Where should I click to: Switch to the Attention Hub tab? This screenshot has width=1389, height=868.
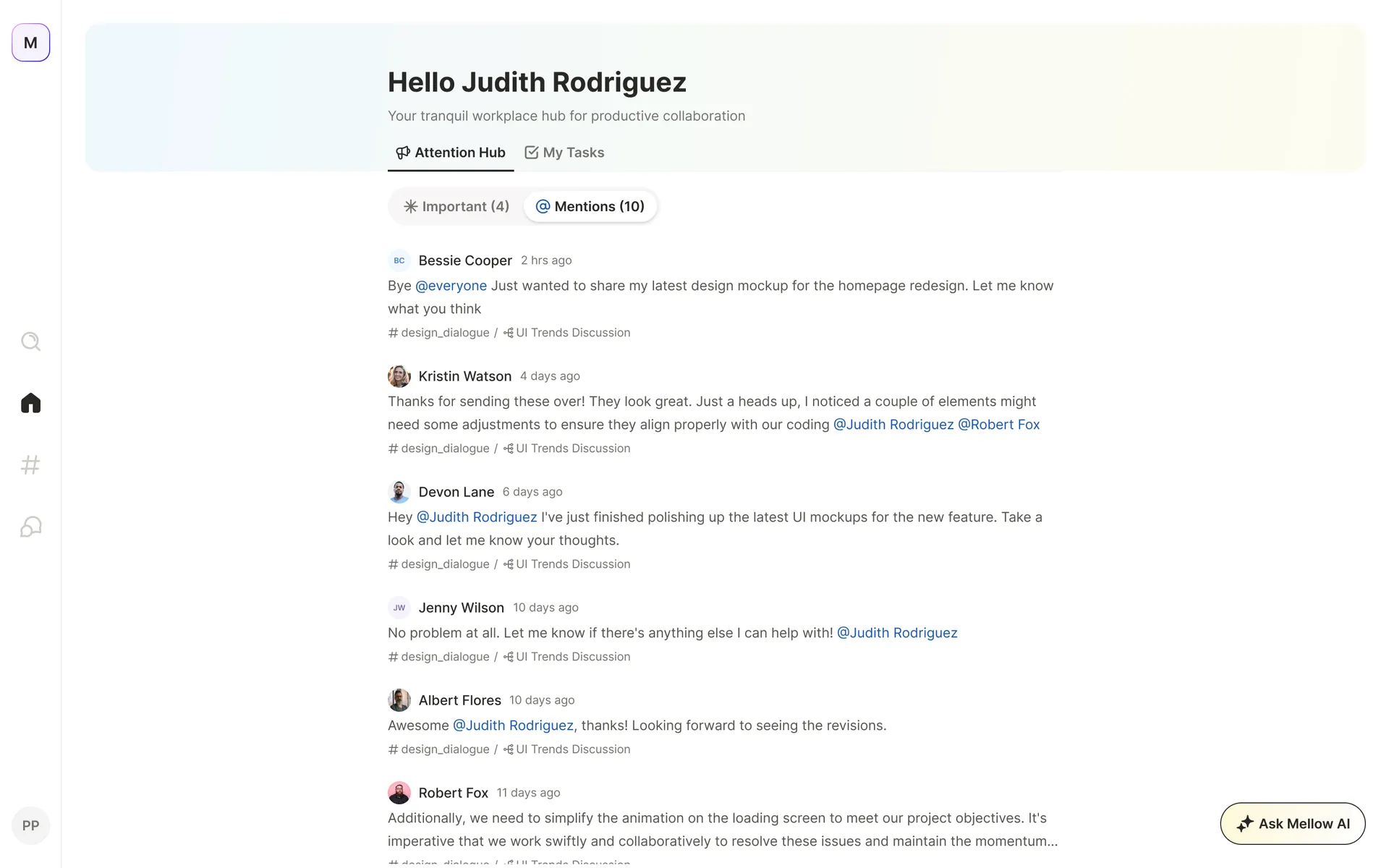(451, 153)
